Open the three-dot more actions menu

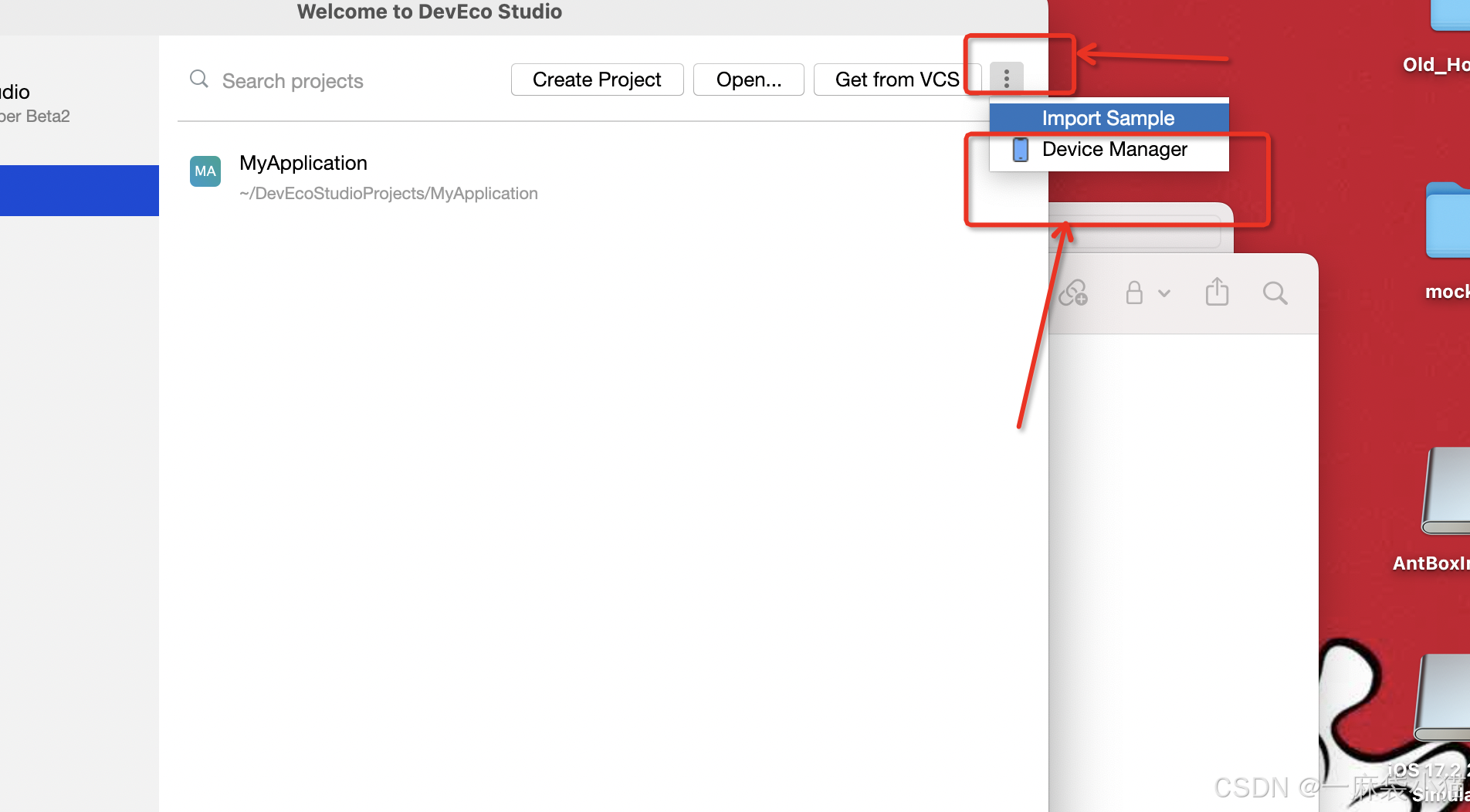[1006, 78]
